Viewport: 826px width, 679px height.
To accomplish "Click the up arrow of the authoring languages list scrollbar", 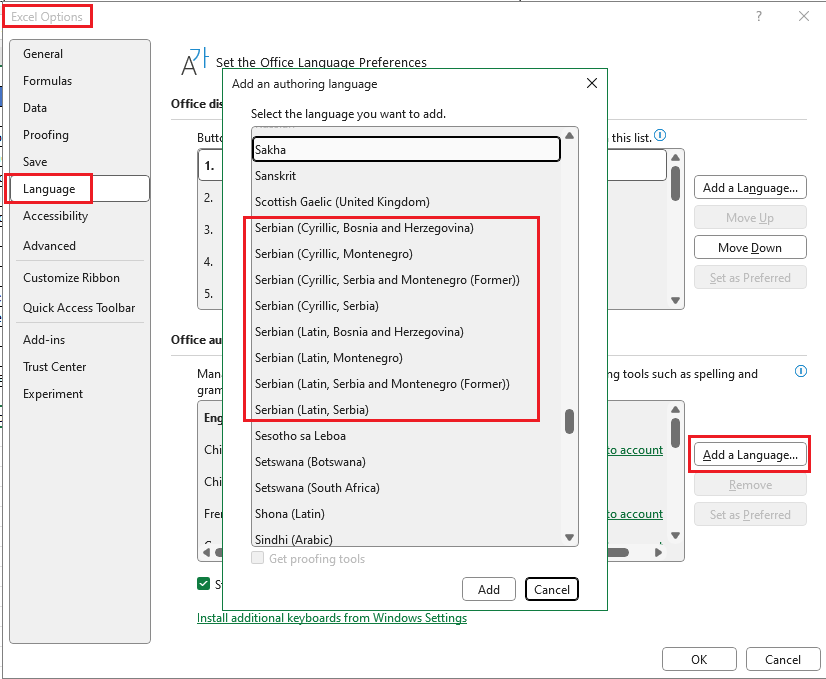I will tap(675, 409).
